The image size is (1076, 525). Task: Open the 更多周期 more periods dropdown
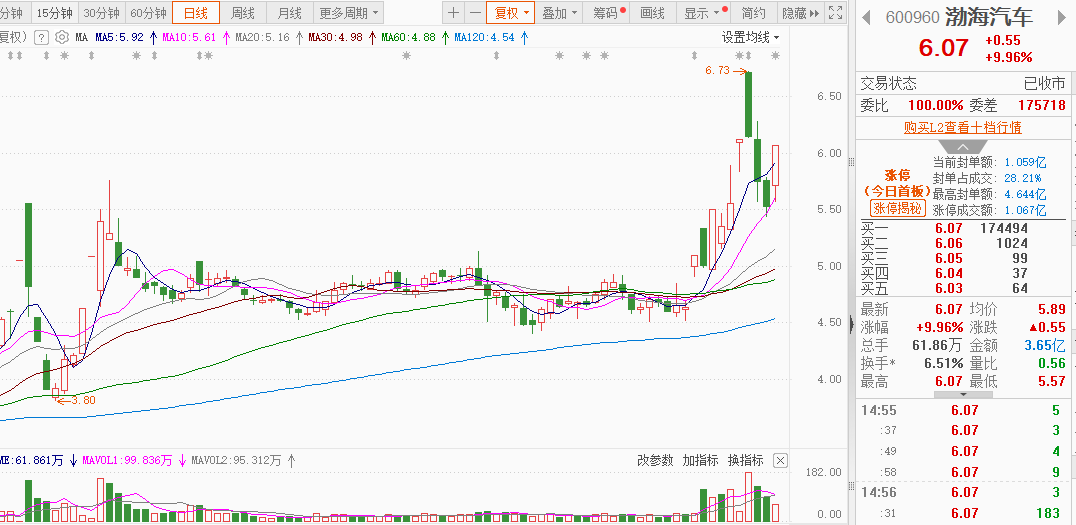[x=349, y=12]
